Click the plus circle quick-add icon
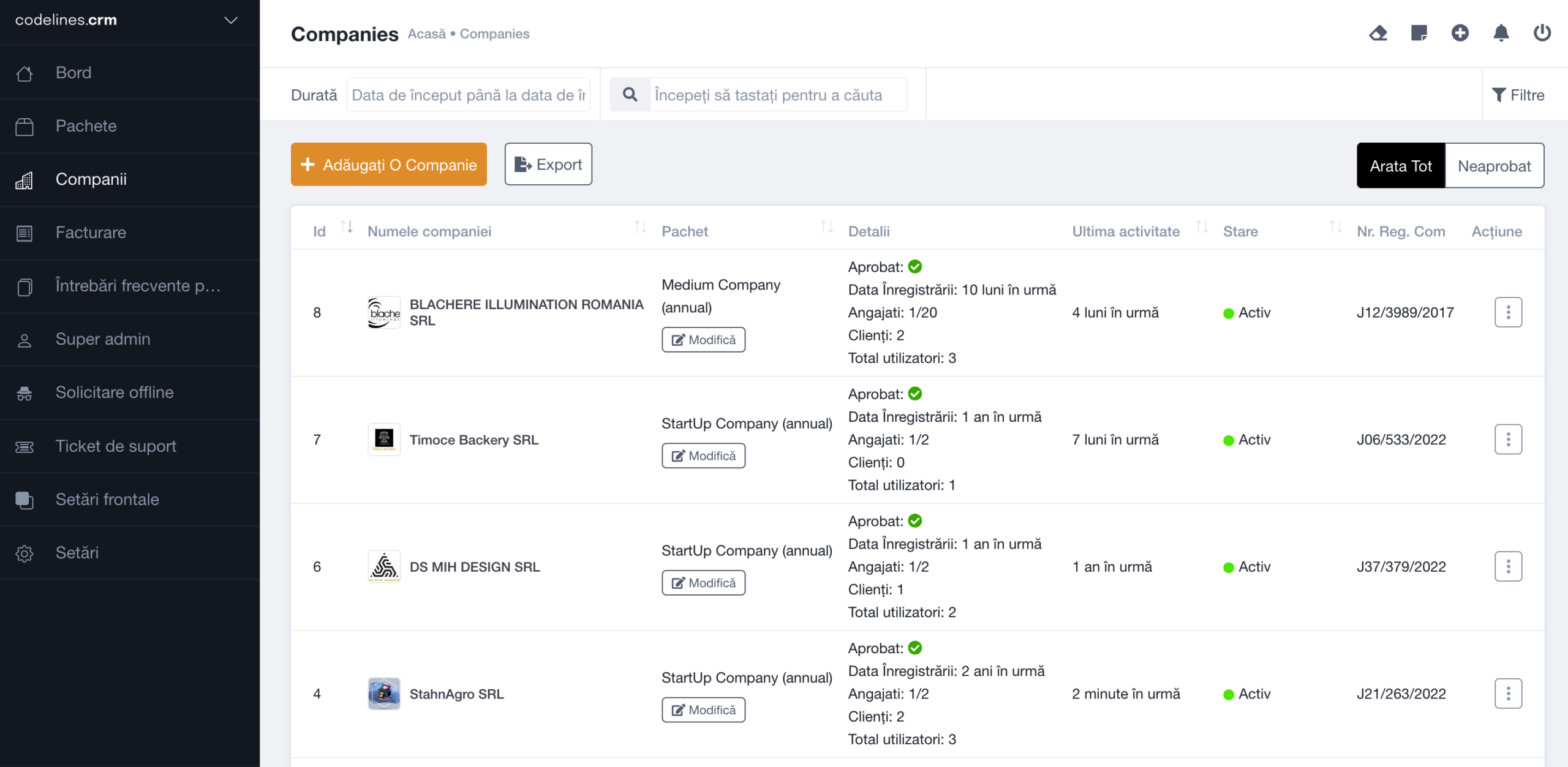 coord(1460,33)
